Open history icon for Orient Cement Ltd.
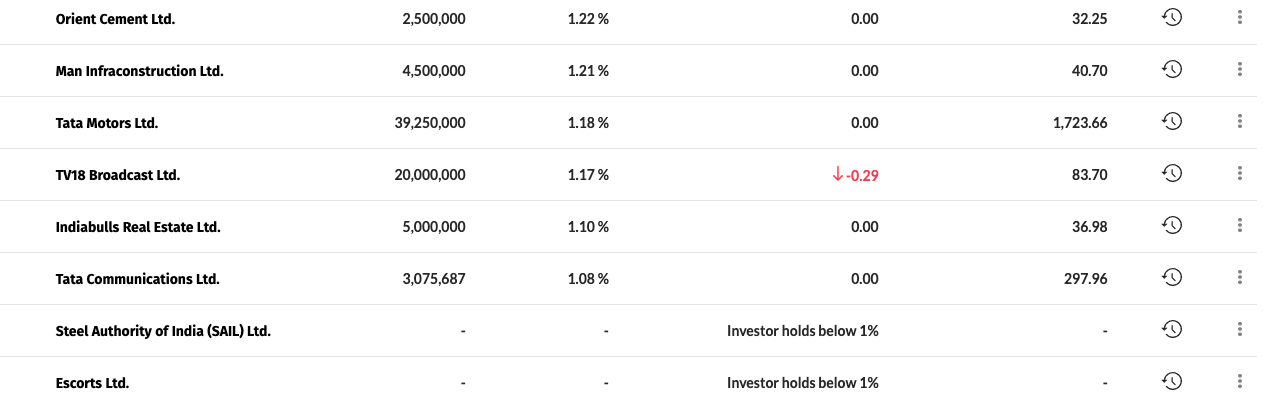Screen dimensions: 1276x401 coord(1172,17)
